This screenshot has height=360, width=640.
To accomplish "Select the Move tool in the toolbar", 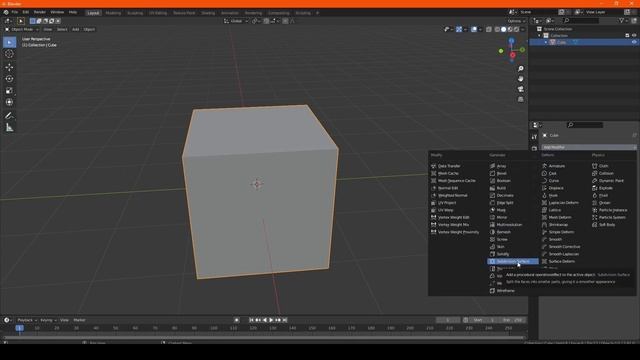I will (9, 67).
